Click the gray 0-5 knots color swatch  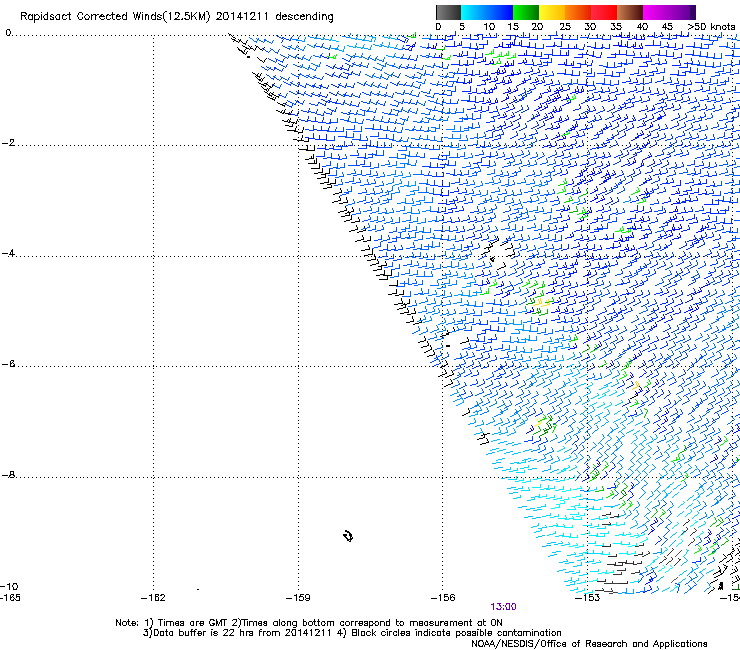448,12
